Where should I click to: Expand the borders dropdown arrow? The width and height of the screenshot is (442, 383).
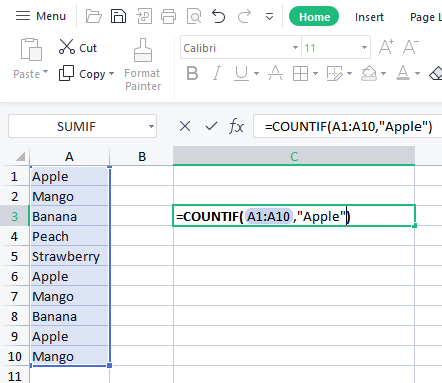pos(315,73)
